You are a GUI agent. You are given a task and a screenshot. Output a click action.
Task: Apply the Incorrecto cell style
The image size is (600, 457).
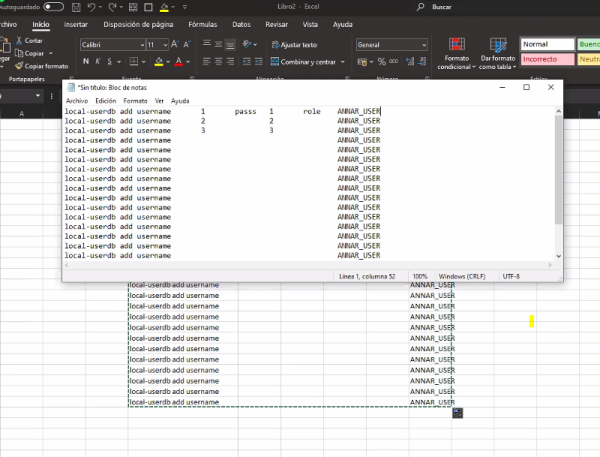coord(547,59)
